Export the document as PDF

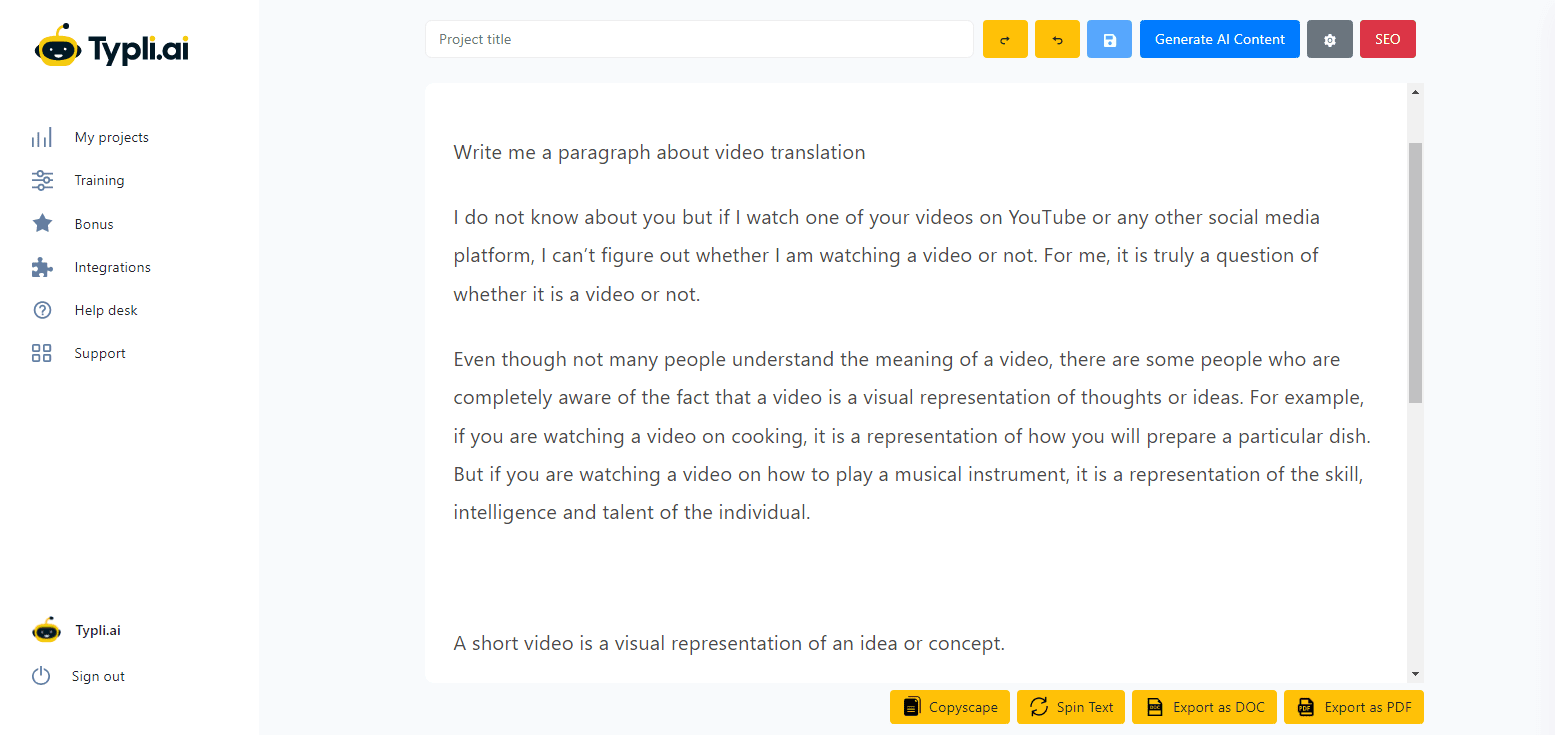pyautogui.click(x=1353, y=707)
